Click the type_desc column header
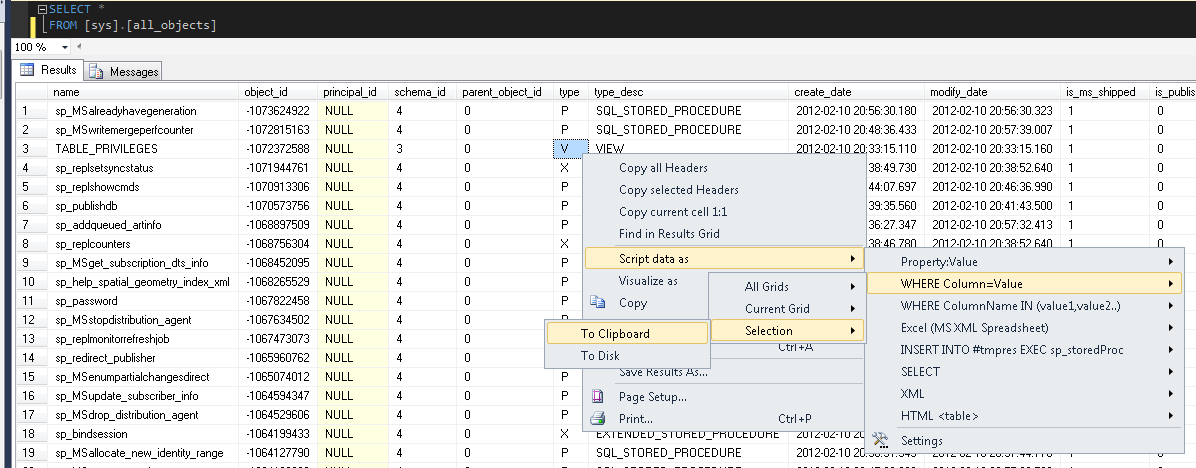Screen dimensions: 1196x468 pyautogui.click(x=689, y=92)
